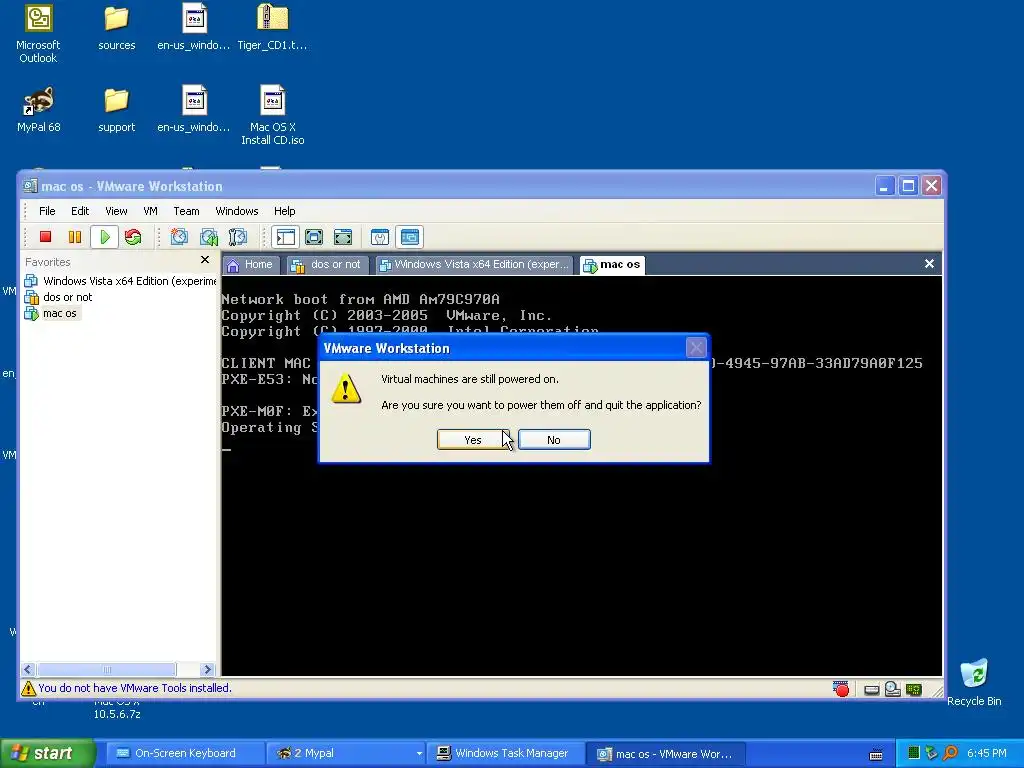Viewport: 1024px width, 768px height.
Task: Click the Favorites scrollbar right arrow
Action: 207,669
